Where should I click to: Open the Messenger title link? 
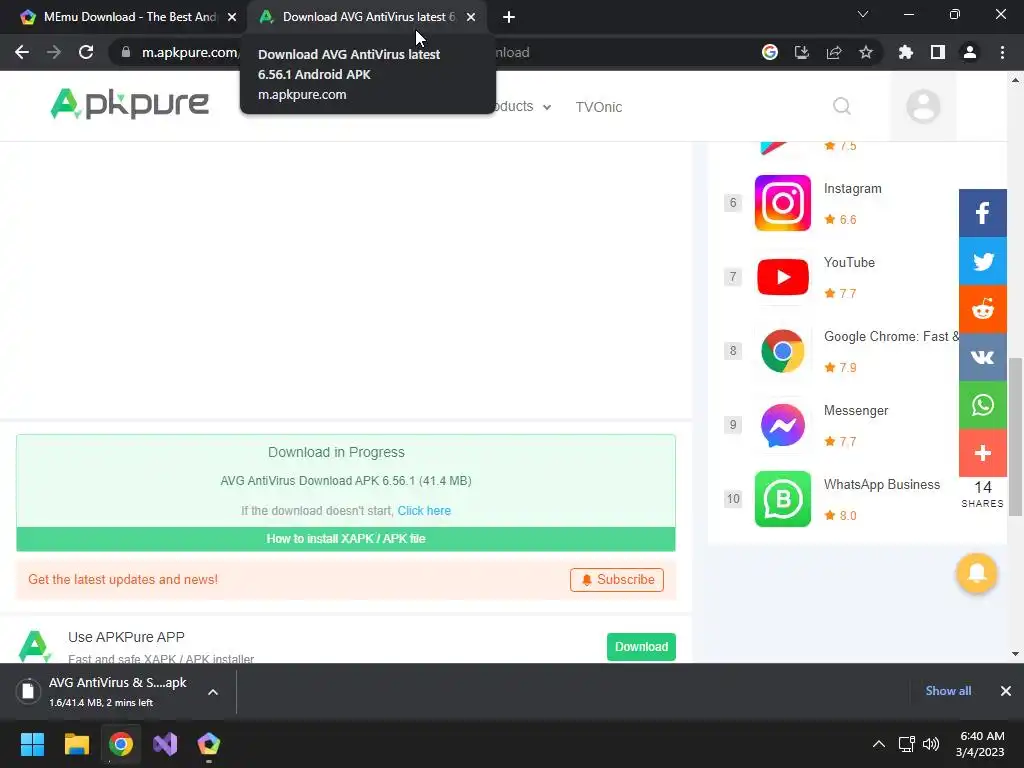click(856, 411)
